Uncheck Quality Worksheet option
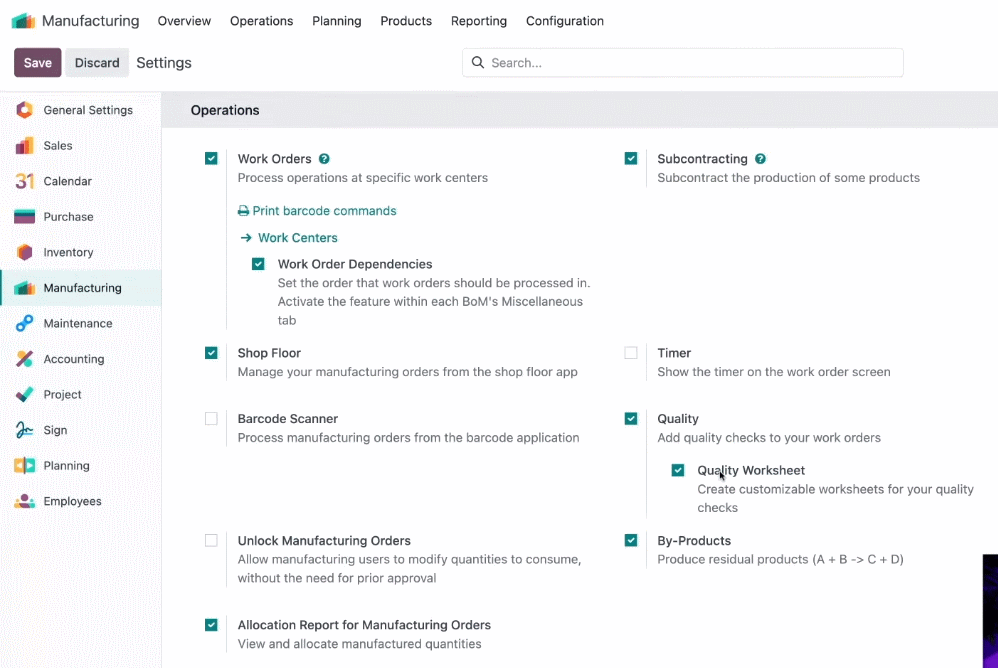 678,470
